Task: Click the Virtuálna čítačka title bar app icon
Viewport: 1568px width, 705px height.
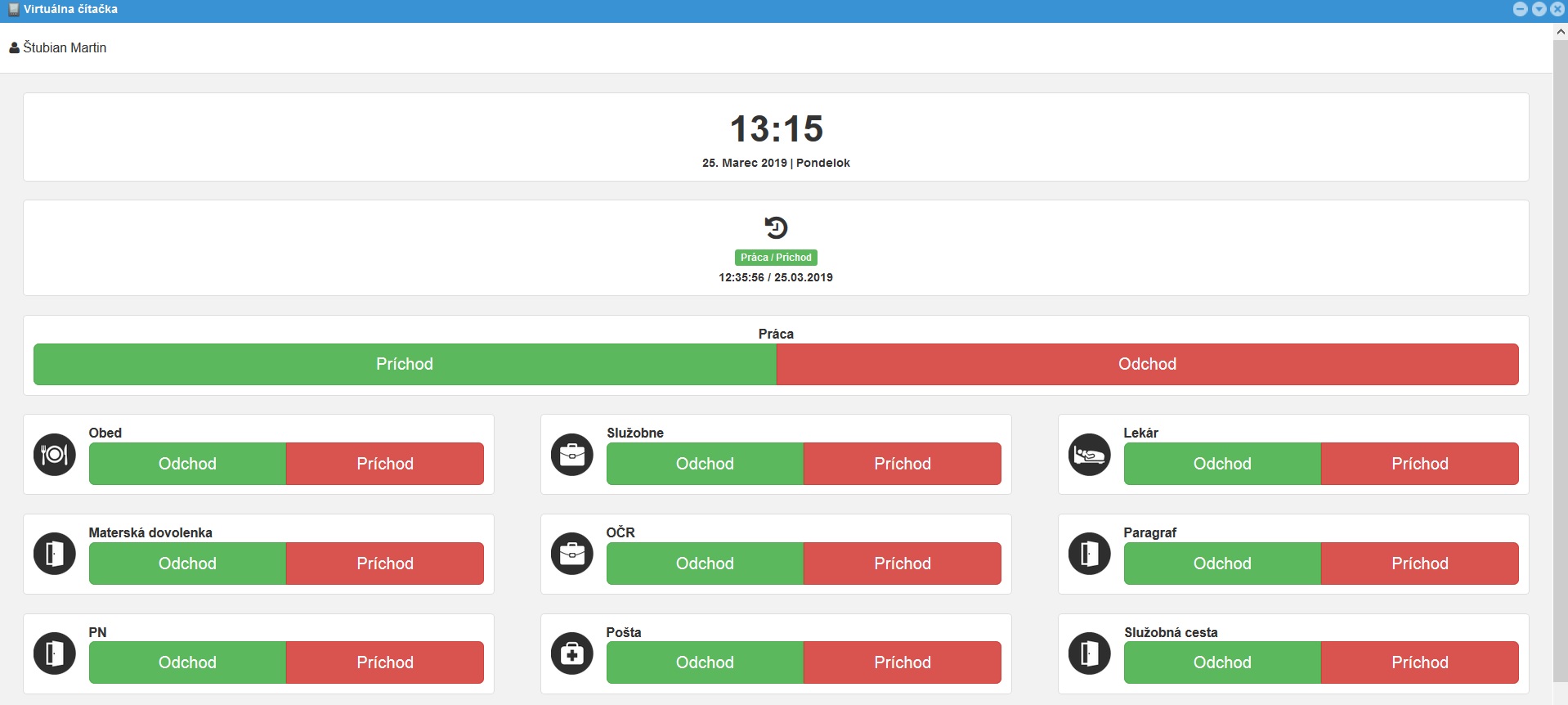Action: pyautogui.click(x=13, y=9)
